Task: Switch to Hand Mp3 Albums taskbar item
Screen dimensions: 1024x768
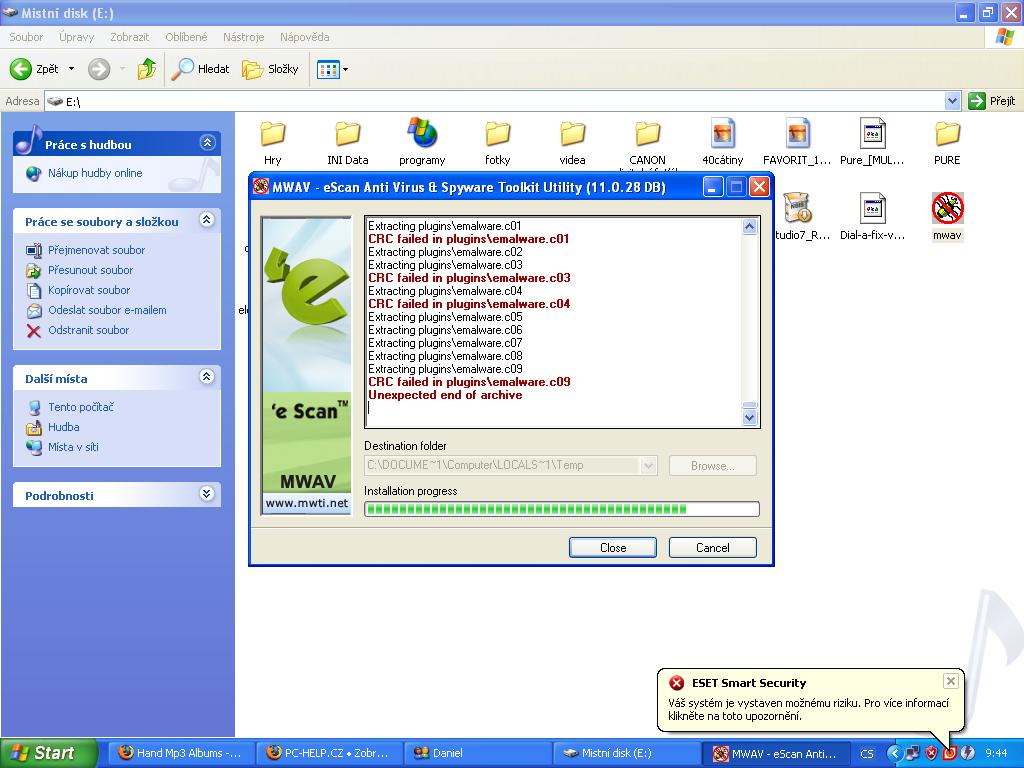Action: pyautogui.click(x=180, y=753)
